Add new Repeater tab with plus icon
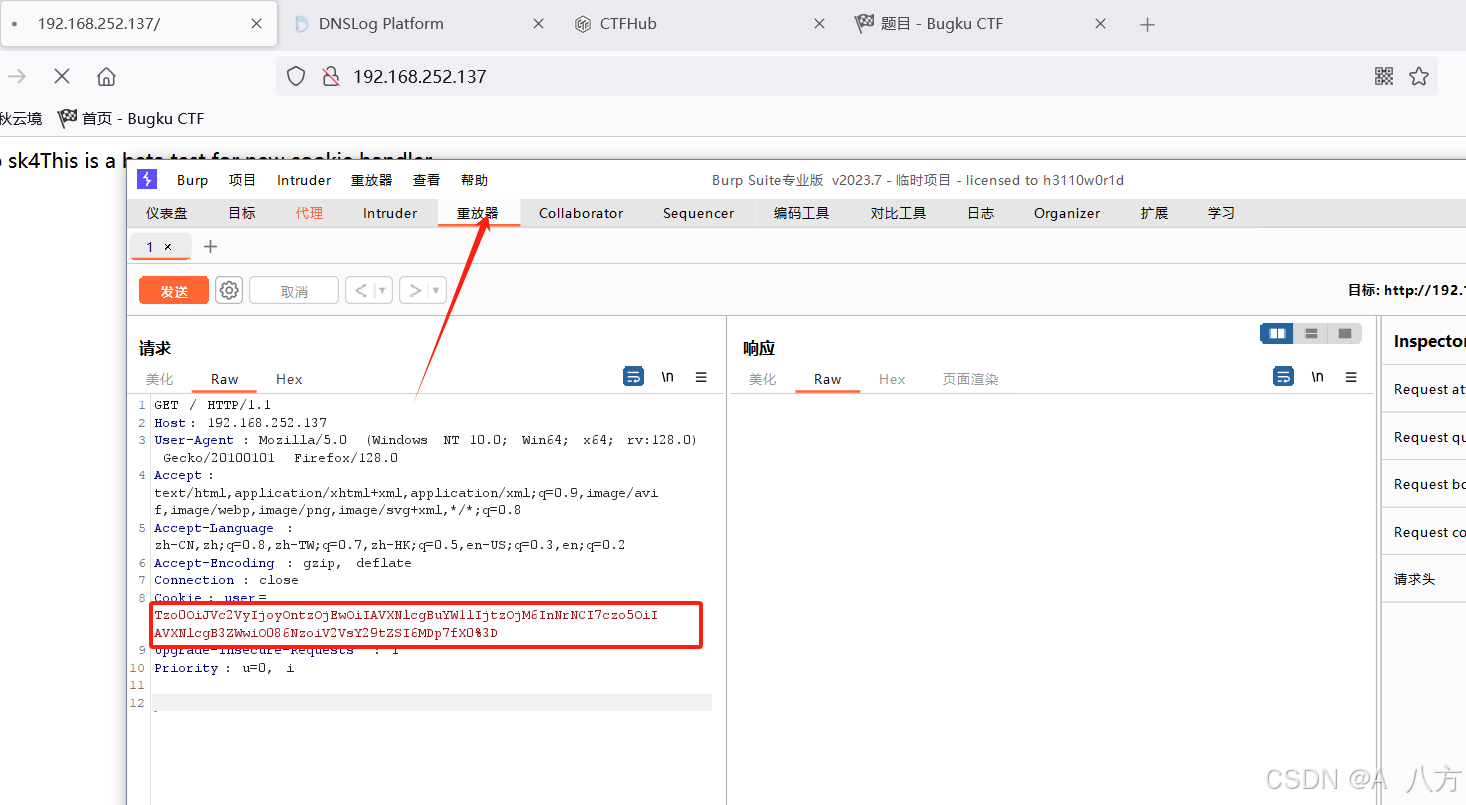Viewport: 1466px width, 805px height. tap(210, 246)
